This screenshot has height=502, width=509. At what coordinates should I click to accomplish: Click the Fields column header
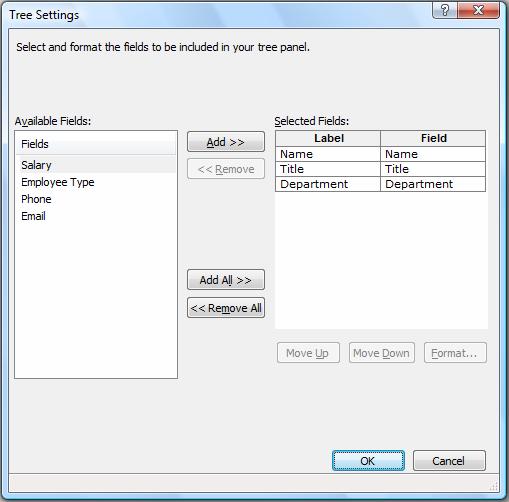click(96, 144)
